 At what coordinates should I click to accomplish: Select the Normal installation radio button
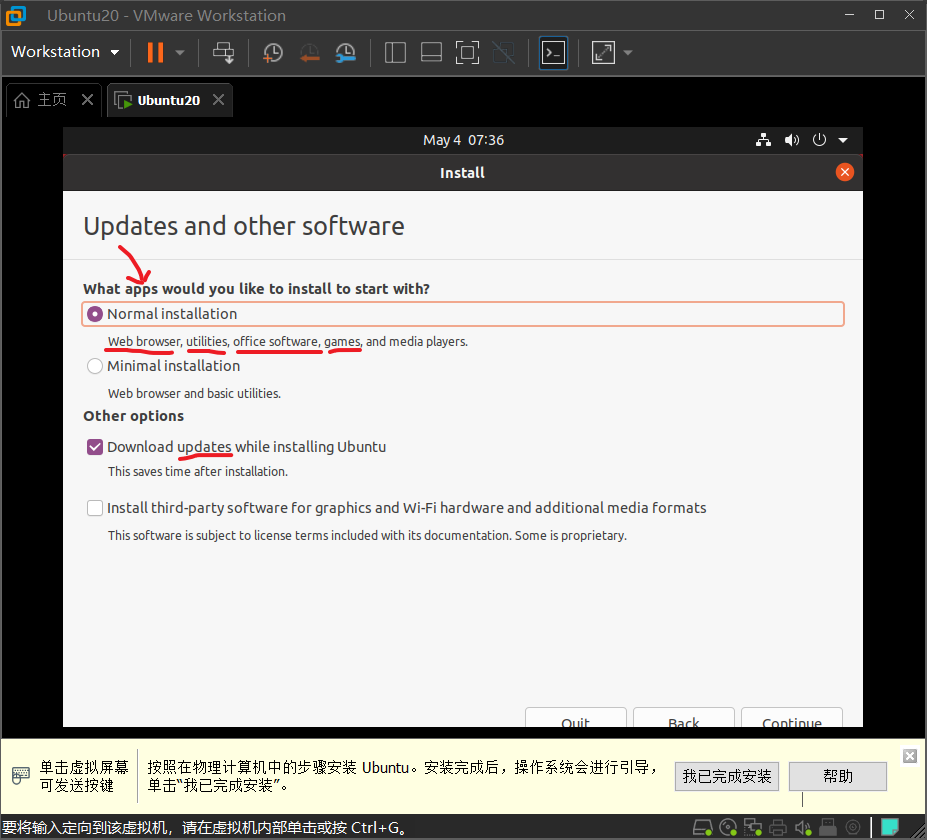coord(95,314)
